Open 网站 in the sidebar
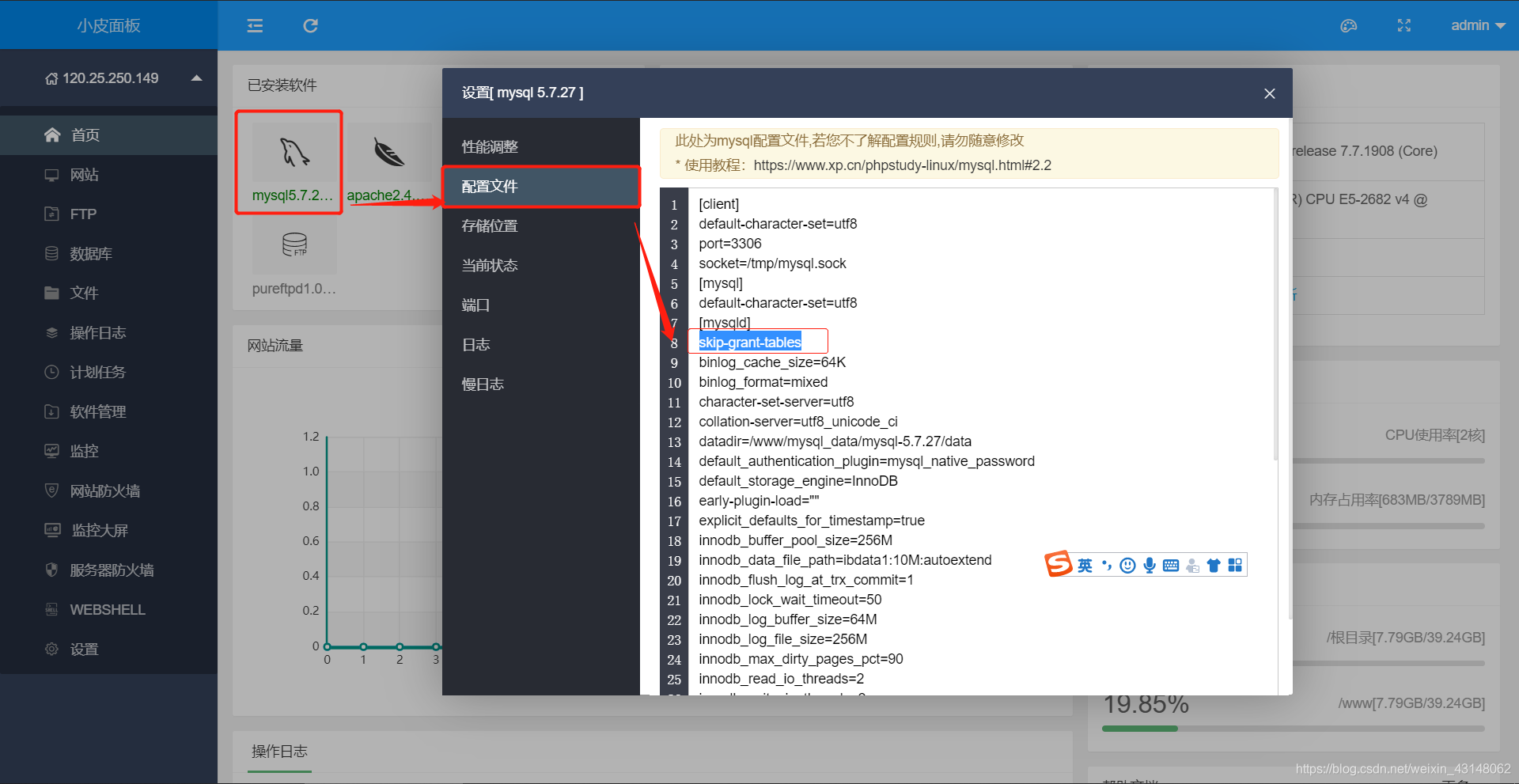This screenshot has height=784, width=1519. click(108, 175)
